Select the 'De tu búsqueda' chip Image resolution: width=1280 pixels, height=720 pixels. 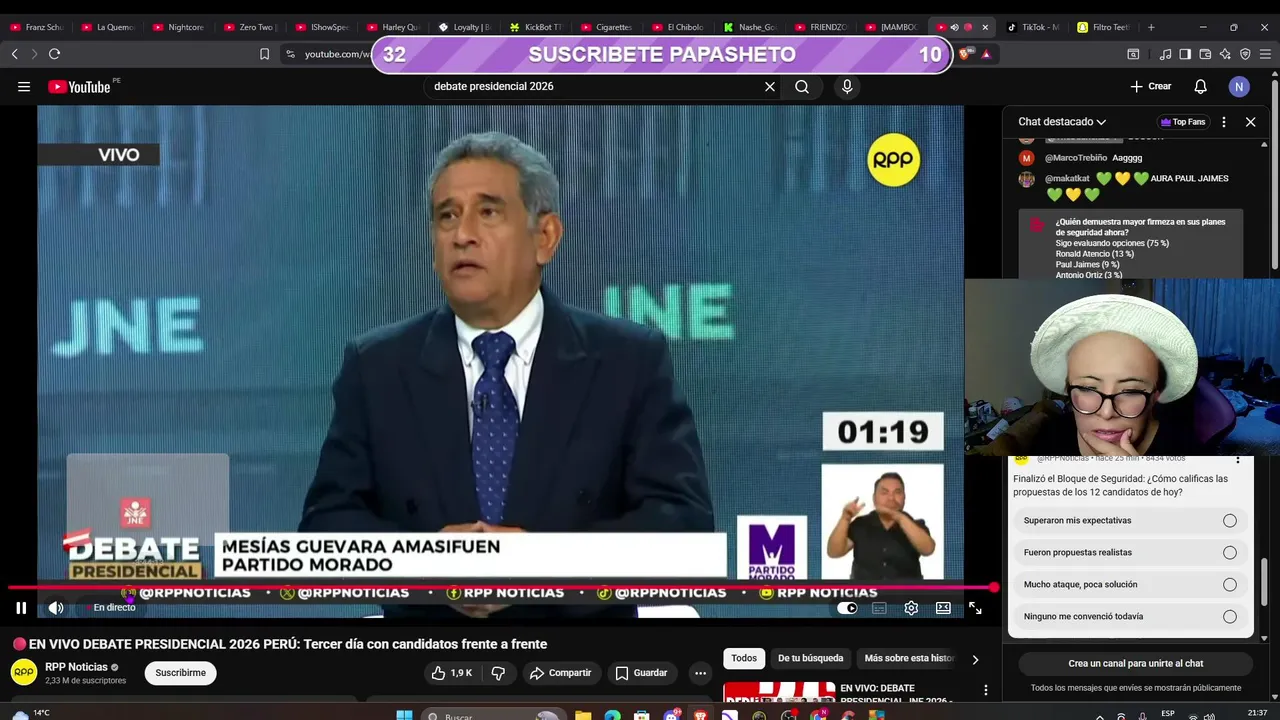point(811,658)
